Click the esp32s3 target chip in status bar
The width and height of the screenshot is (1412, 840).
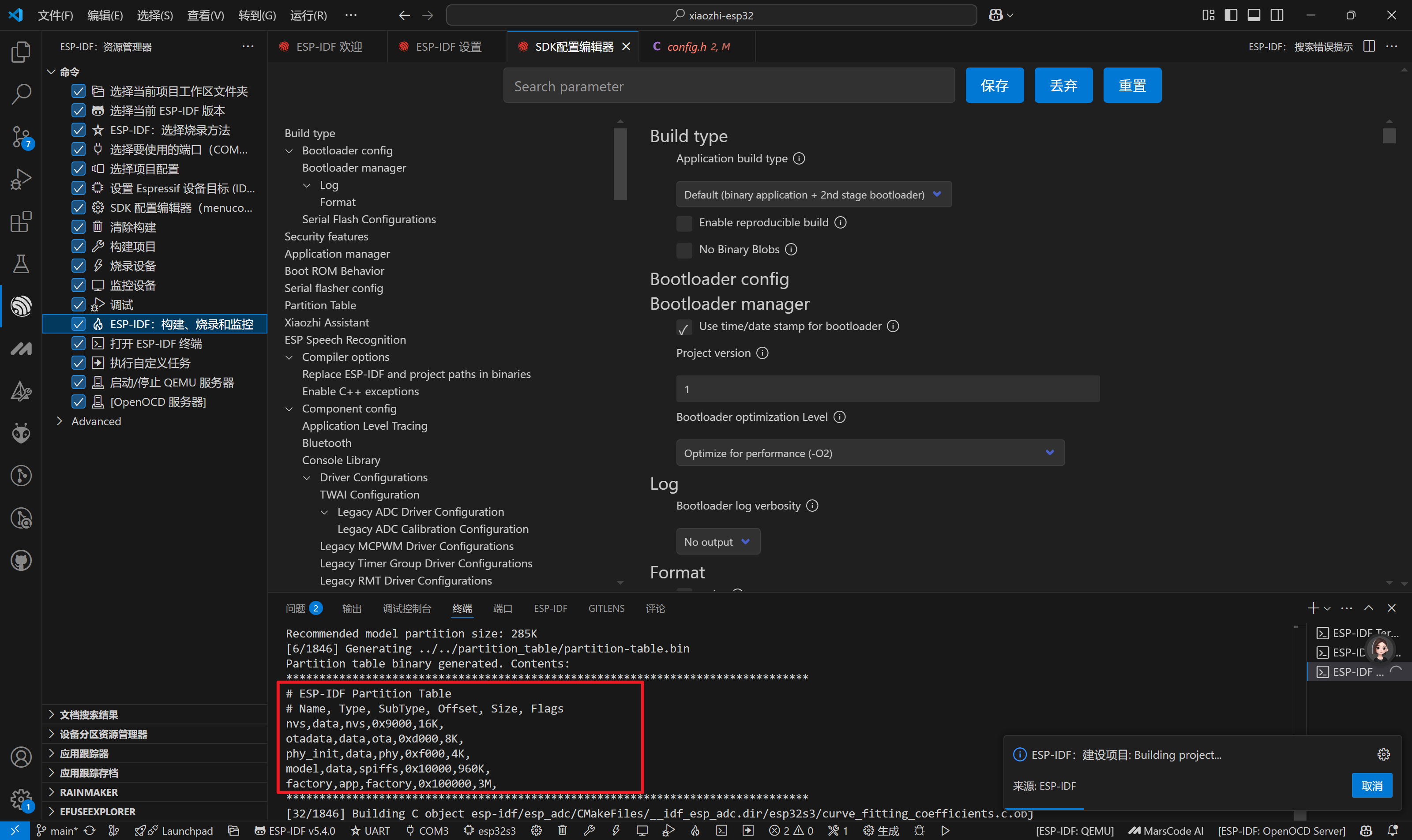[x=490, y=830]
